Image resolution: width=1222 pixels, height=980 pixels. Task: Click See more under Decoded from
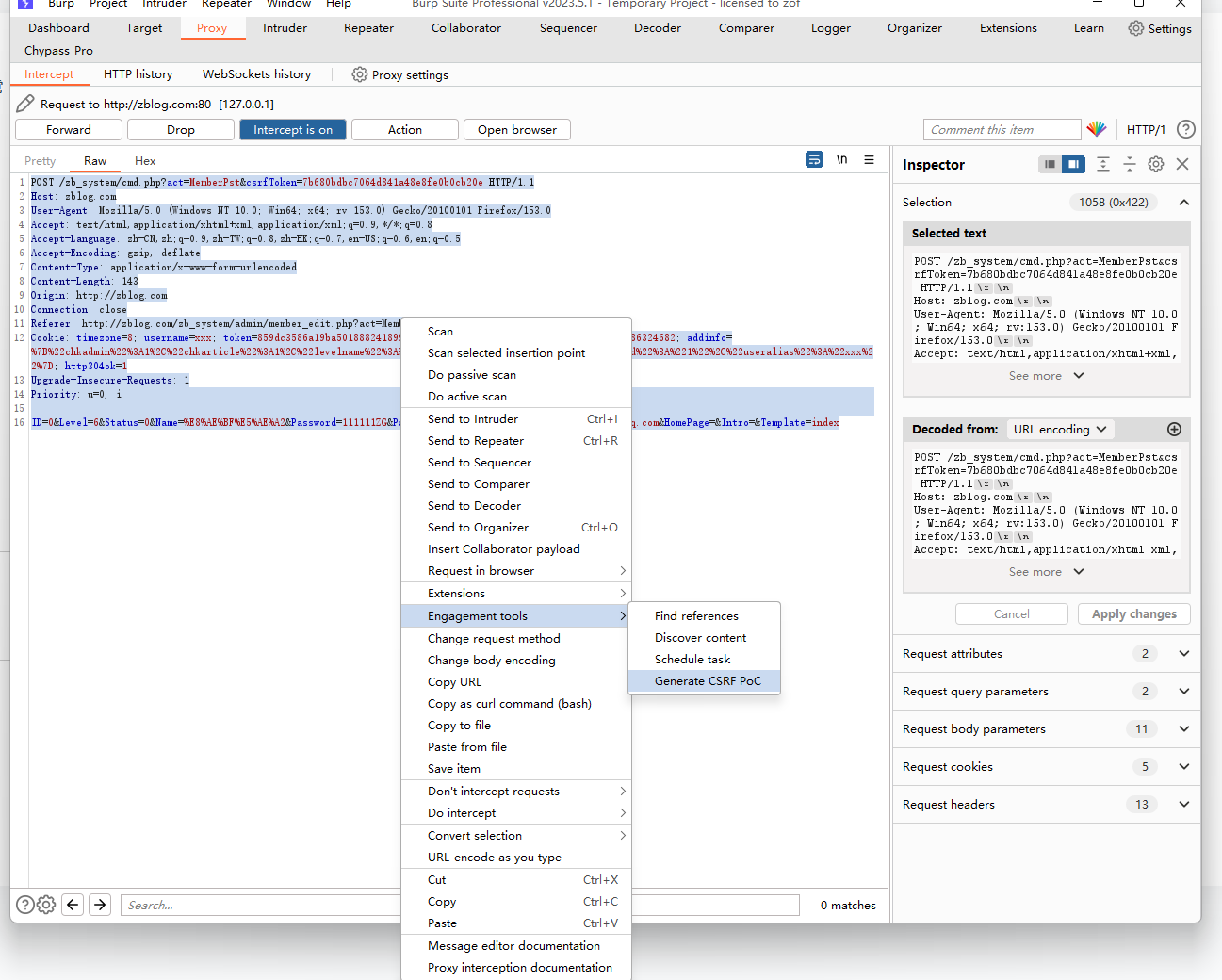click(x=1046, y=572)
